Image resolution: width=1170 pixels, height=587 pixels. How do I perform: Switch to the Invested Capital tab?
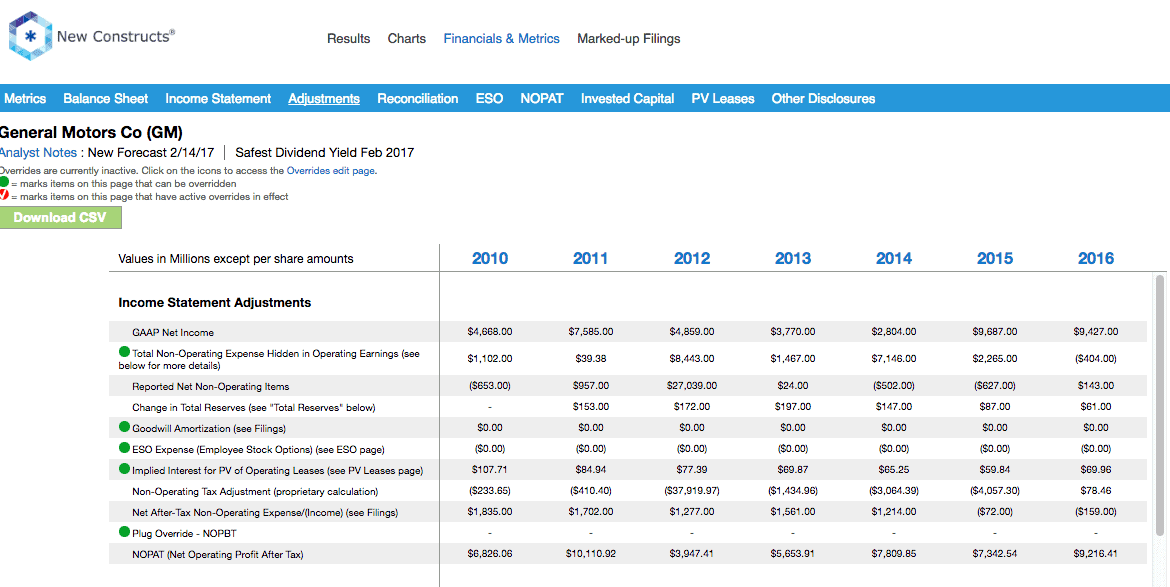627,98
